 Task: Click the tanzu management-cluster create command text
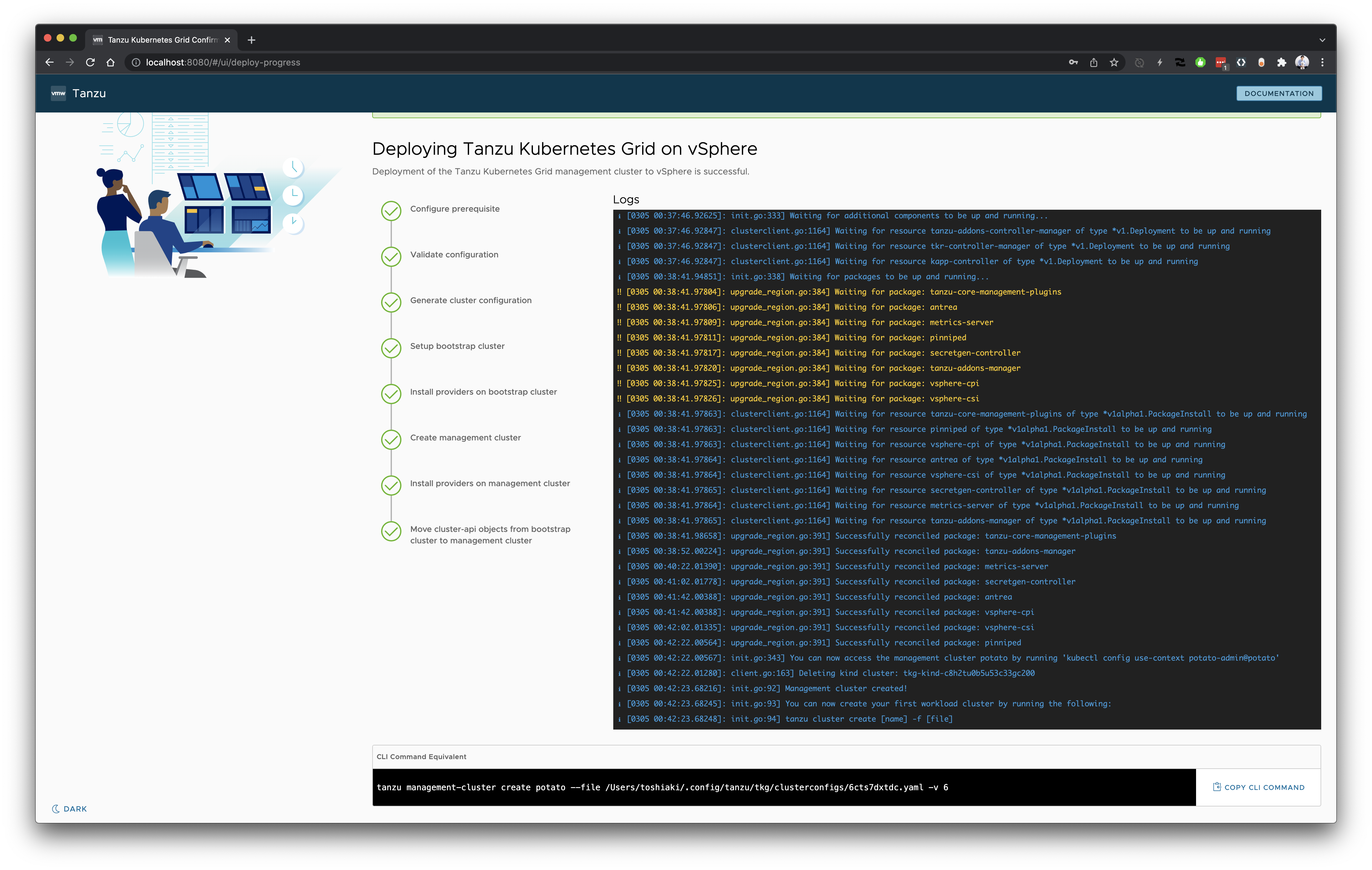click(662, 788)
